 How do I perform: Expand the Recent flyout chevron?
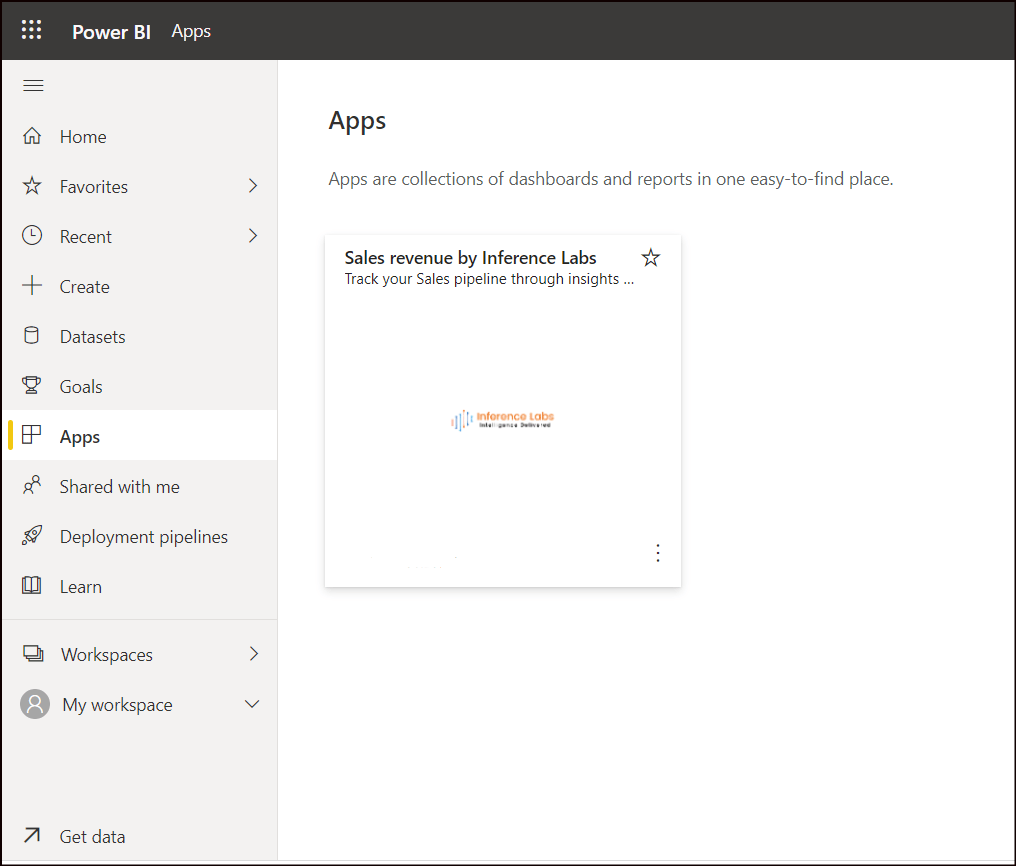(253, 236)
